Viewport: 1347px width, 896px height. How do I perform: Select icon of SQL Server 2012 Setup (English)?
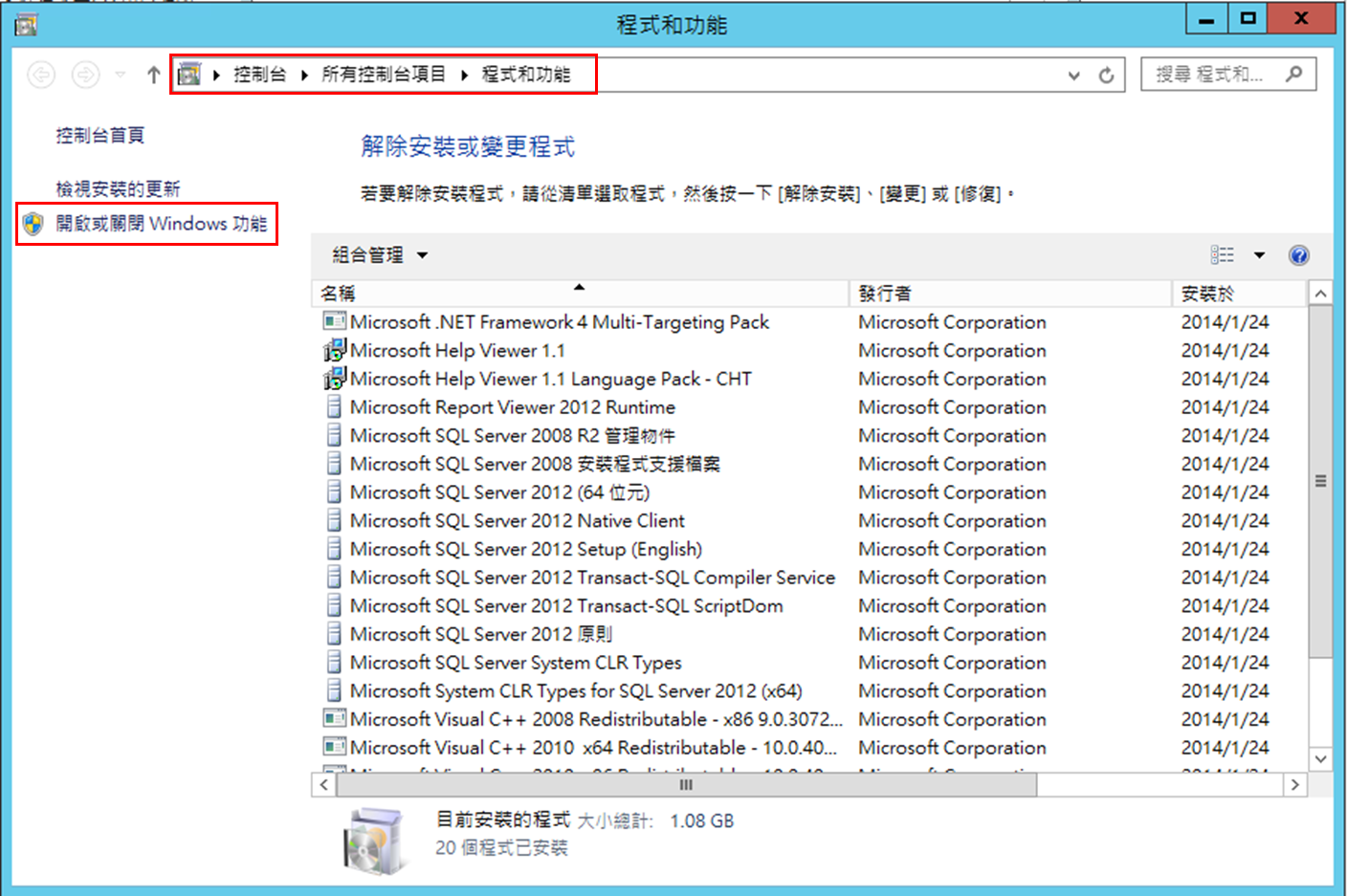[334, 549]
